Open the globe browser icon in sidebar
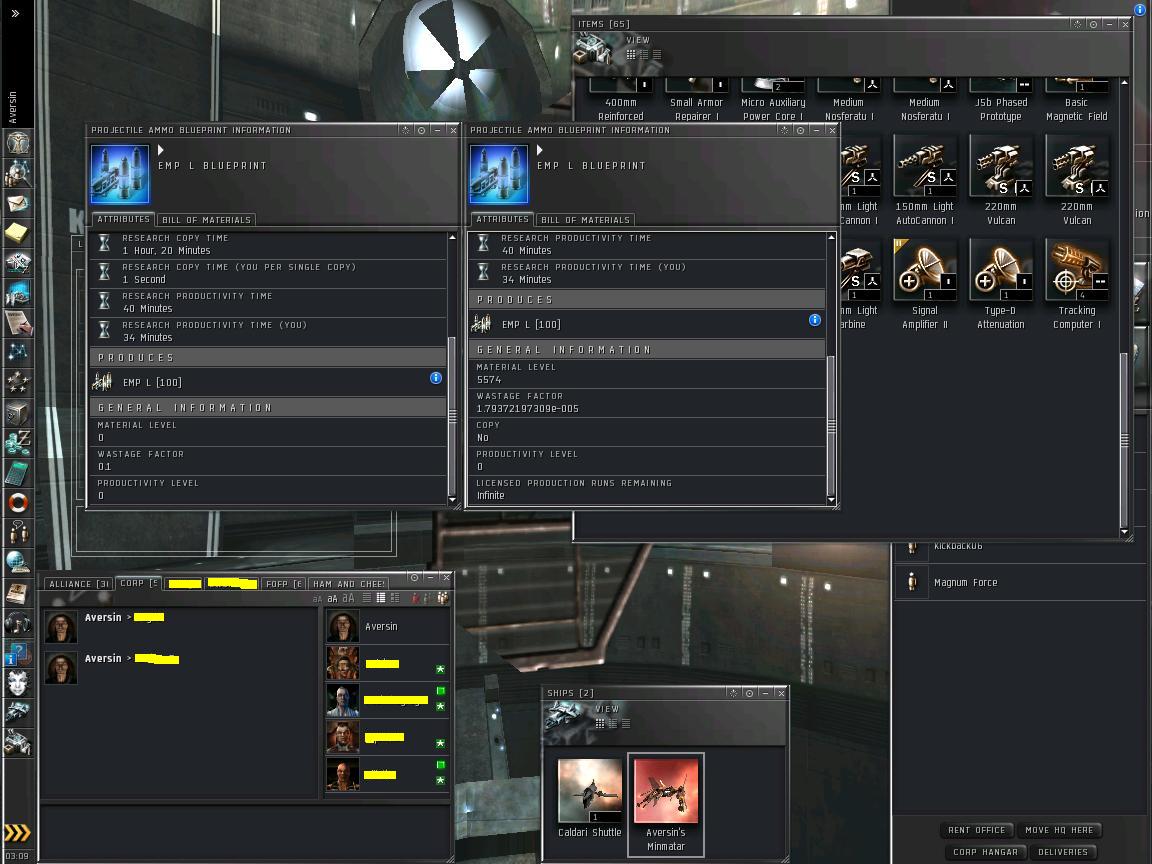 pos(18,563)
